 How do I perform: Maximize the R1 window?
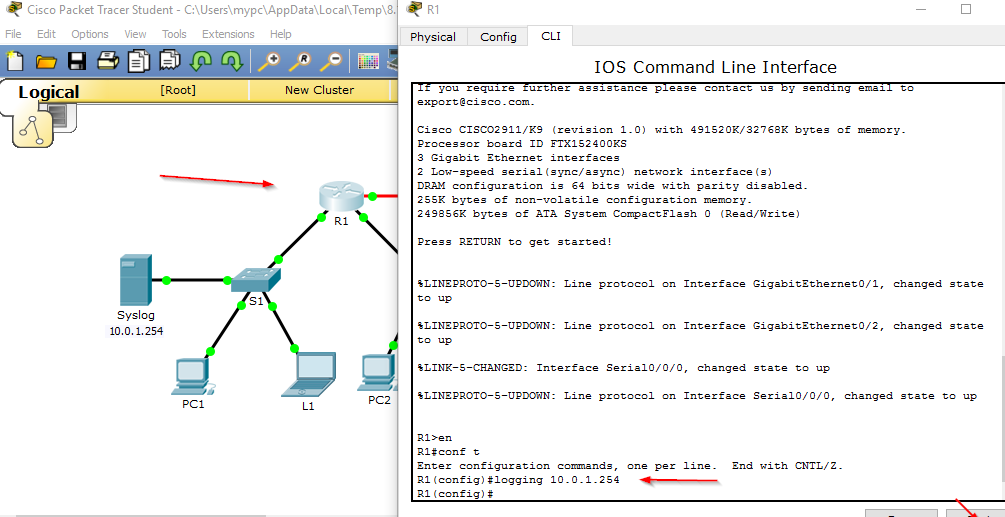pyautogui.click(x=966, y=9)
